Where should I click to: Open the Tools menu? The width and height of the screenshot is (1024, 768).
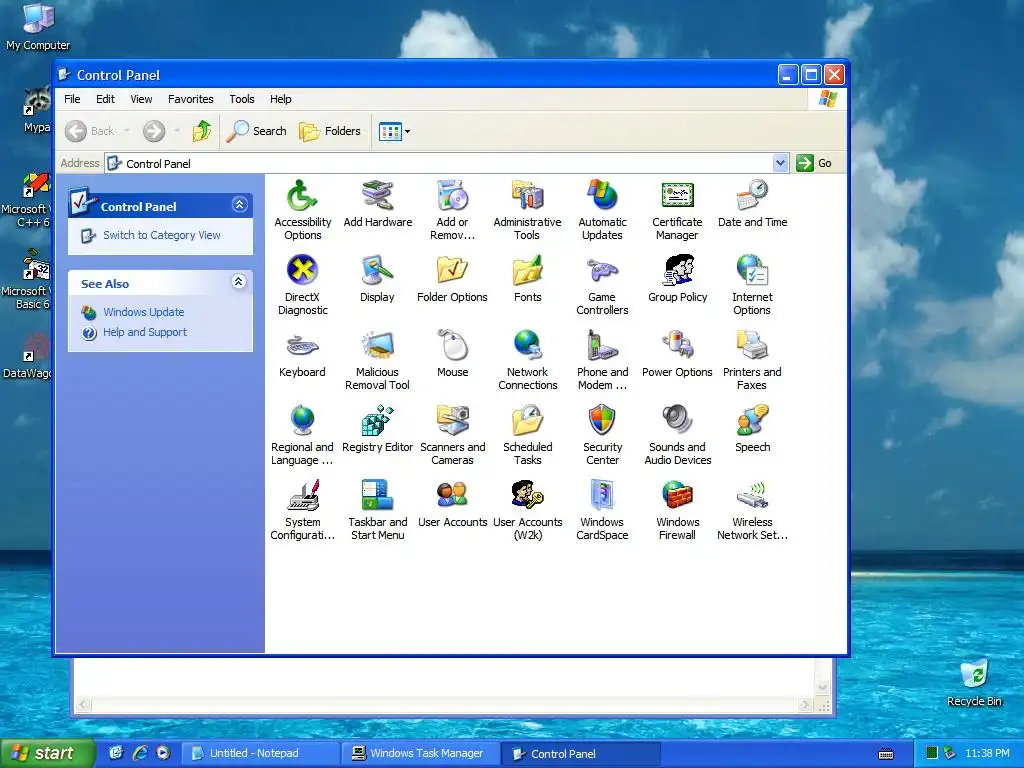pyautogui.click(x=242, y=99)
